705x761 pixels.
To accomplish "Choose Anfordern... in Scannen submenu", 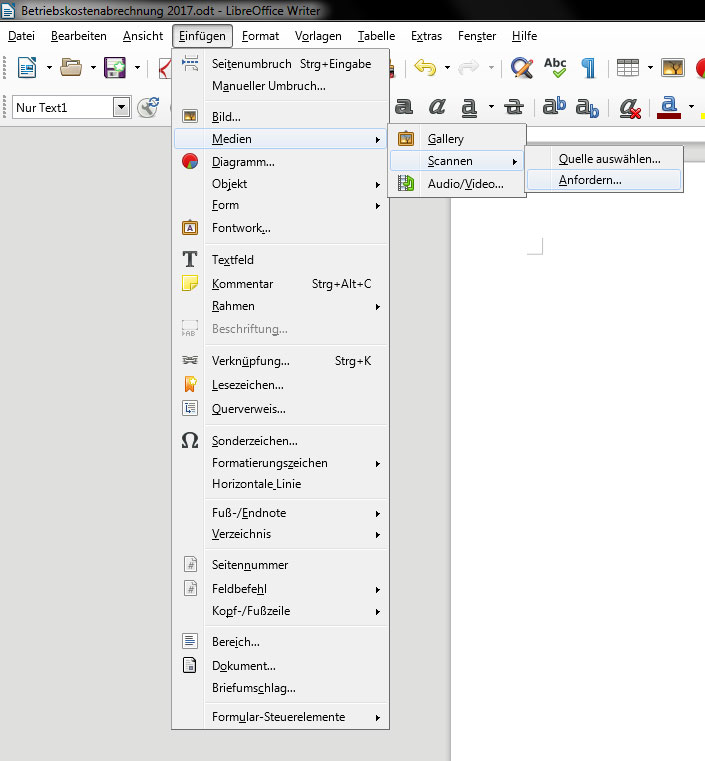I will click(x=604, y=180).
